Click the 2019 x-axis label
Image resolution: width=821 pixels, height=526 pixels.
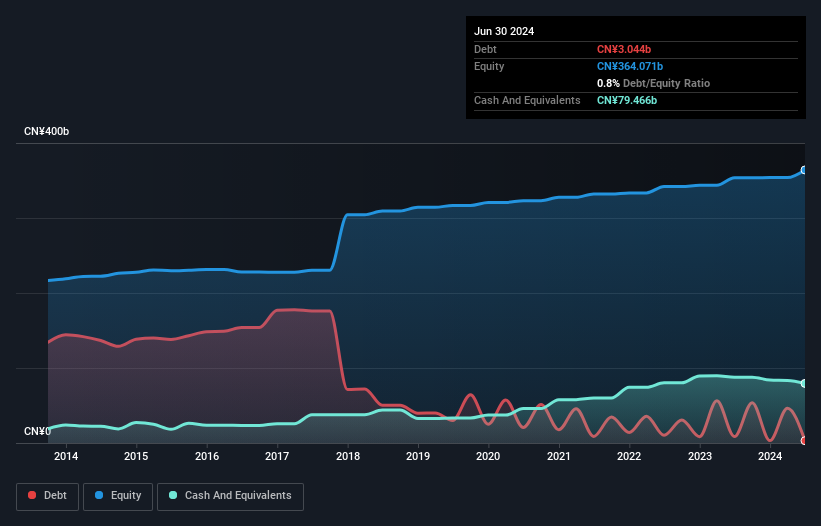tap(418, 456)
